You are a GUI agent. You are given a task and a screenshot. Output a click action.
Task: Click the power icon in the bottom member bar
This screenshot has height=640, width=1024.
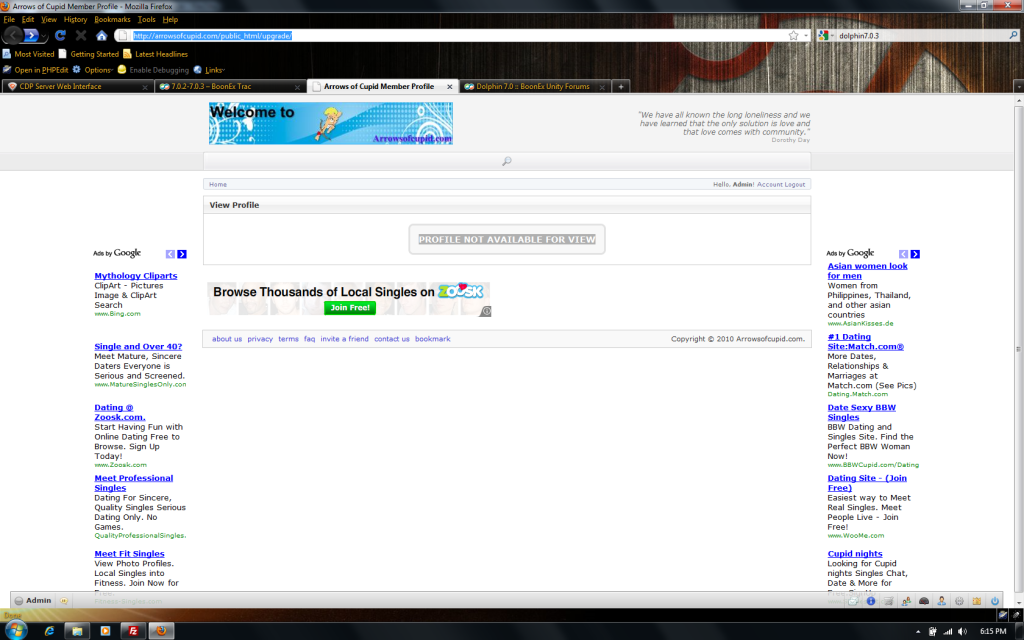pyautogui.click(x=994, y=601)
